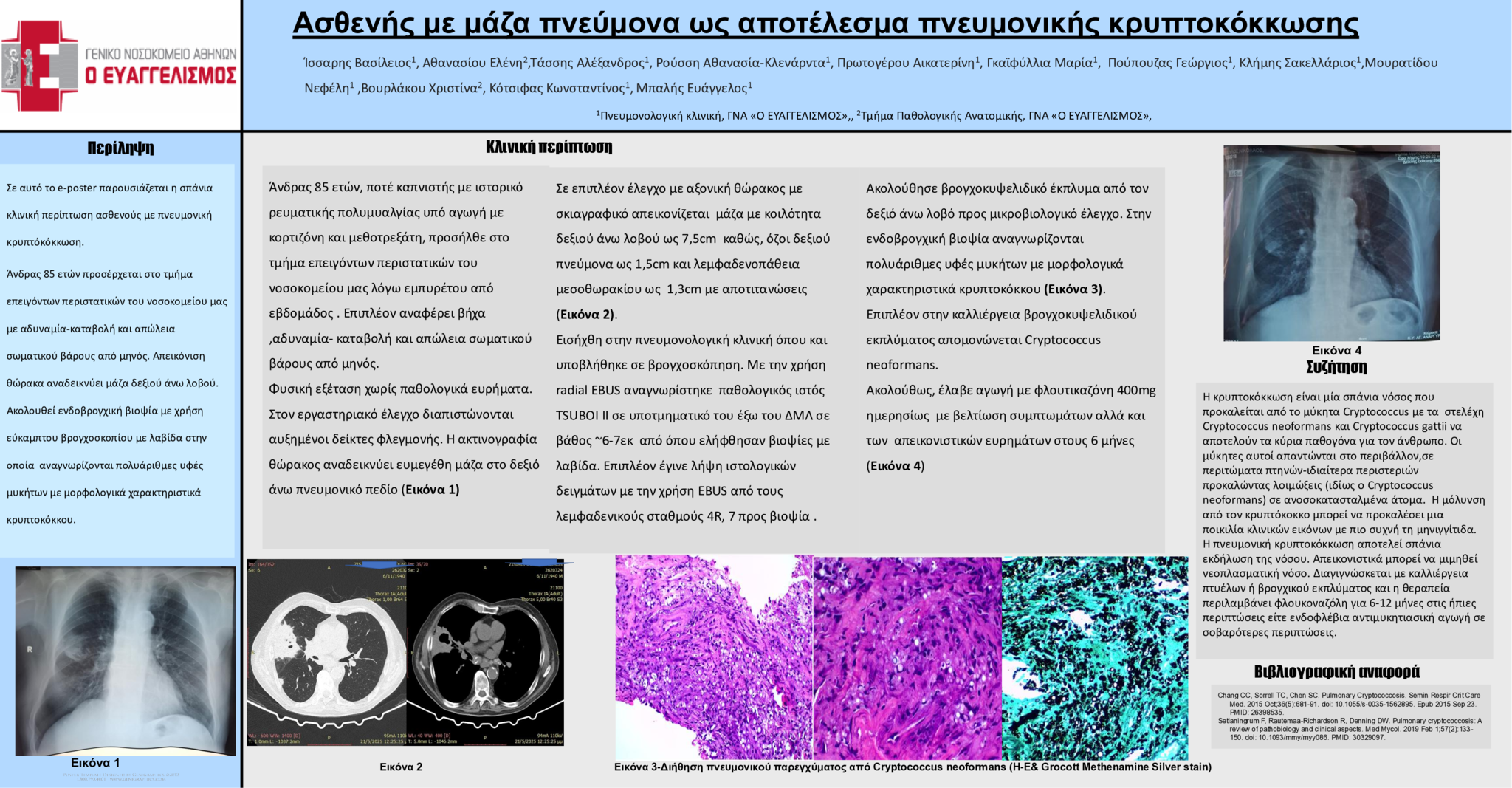The width and height of the screenshot is (1512, 788).
Task: Click the Εικόνα 3 Cryptococcus neoformans caption
Action: point(913,767)
